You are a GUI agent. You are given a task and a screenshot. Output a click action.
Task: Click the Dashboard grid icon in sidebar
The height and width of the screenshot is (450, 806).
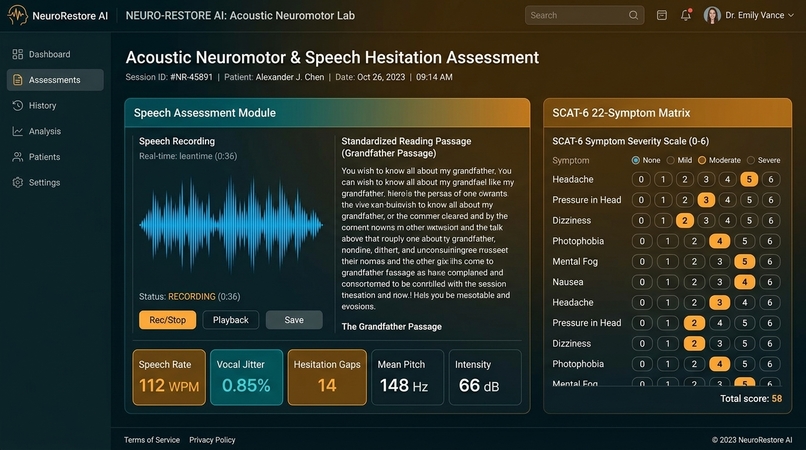[x=17, y=54]
